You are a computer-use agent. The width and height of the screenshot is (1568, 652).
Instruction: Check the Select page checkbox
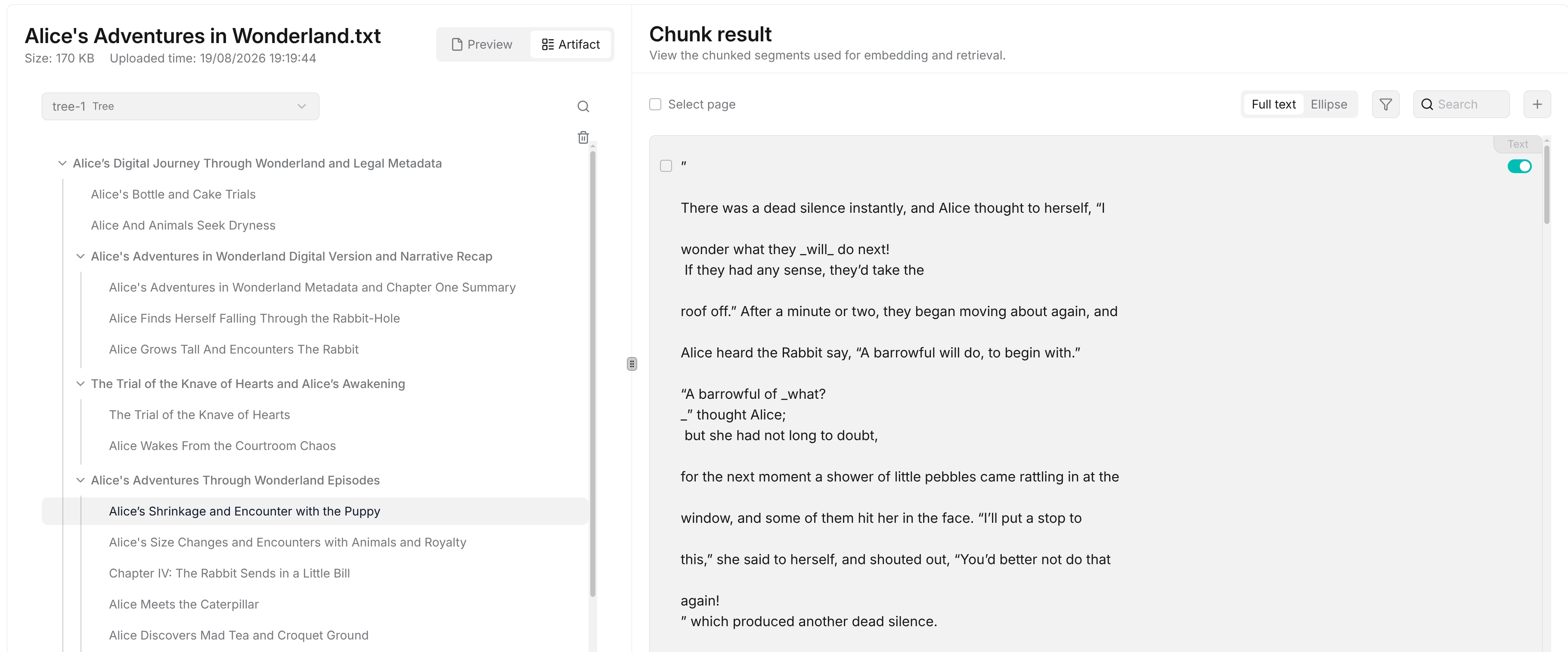point(655,105)
